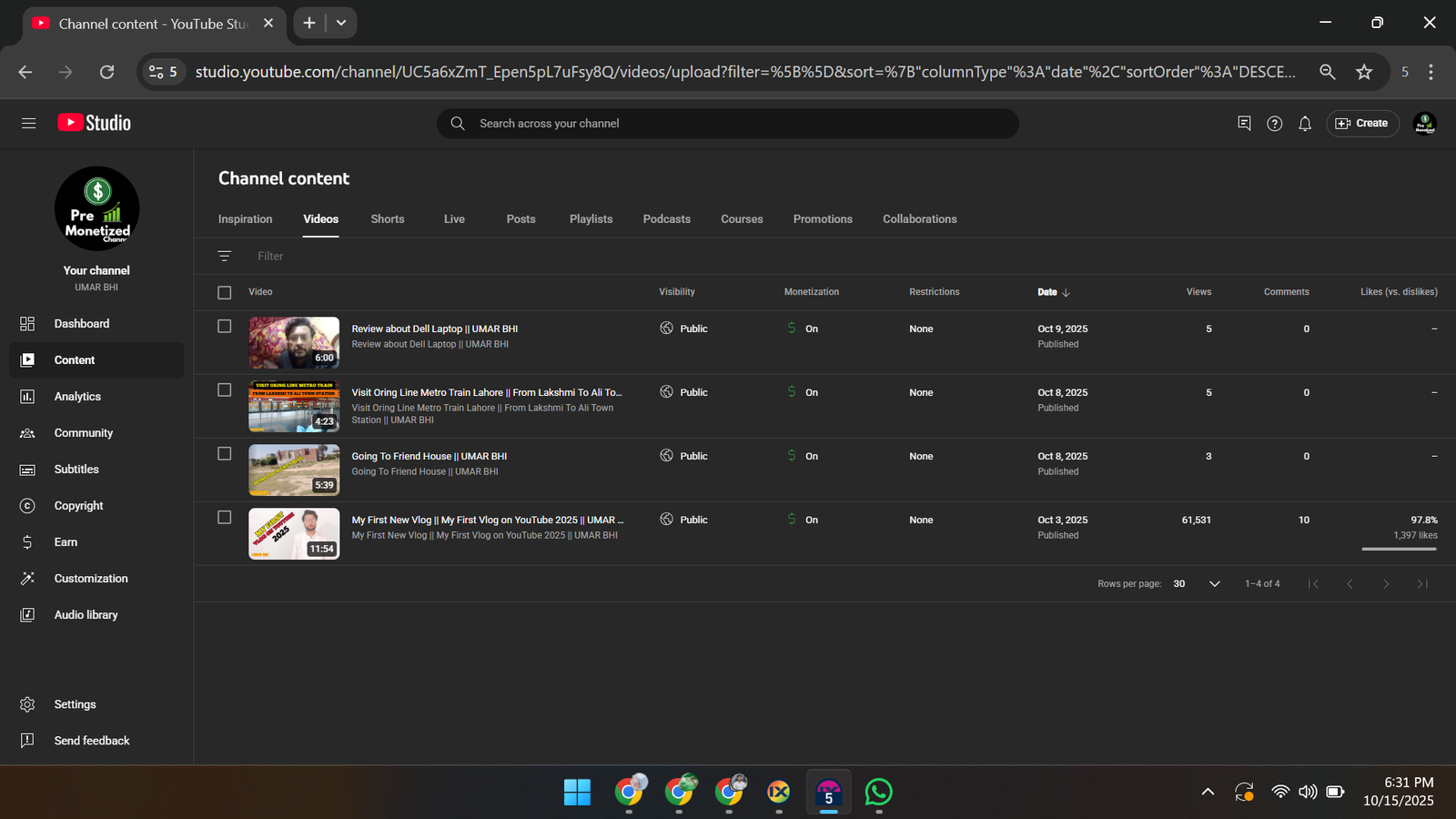Open the Going To Friend House video title
Screen dimensions: 1456x819
[x=429, y=457]
